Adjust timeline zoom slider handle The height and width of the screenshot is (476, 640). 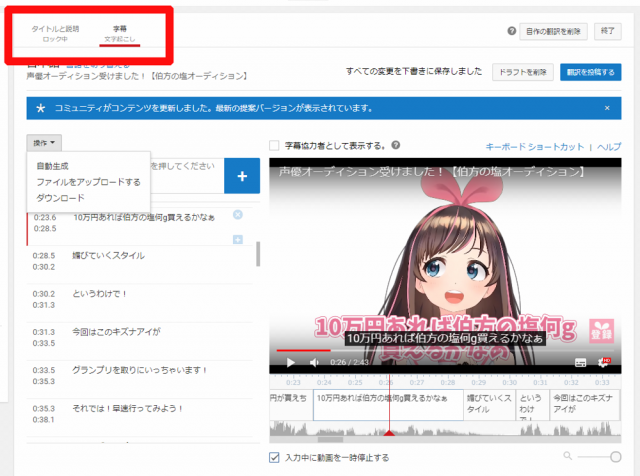(615, 457)
